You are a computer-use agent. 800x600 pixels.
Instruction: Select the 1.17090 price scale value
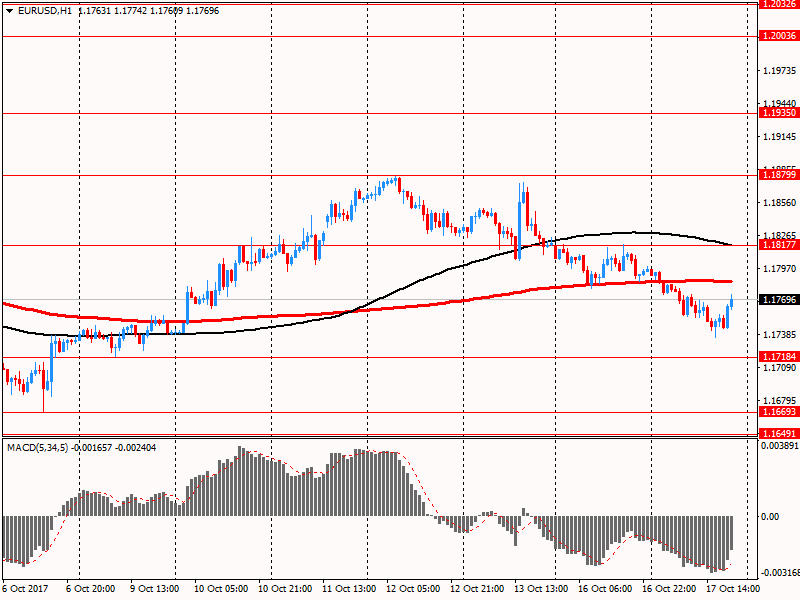pyautogui.click(x=779, y=367)
